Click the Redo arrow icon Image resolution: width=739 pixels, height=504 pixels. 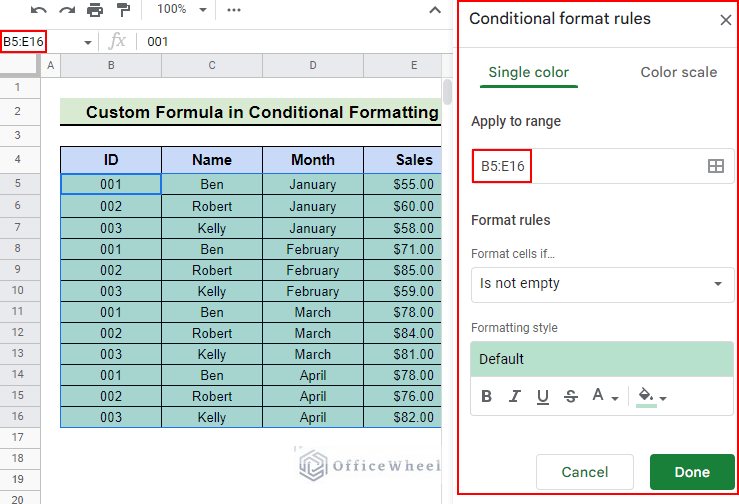click(67, 10)
